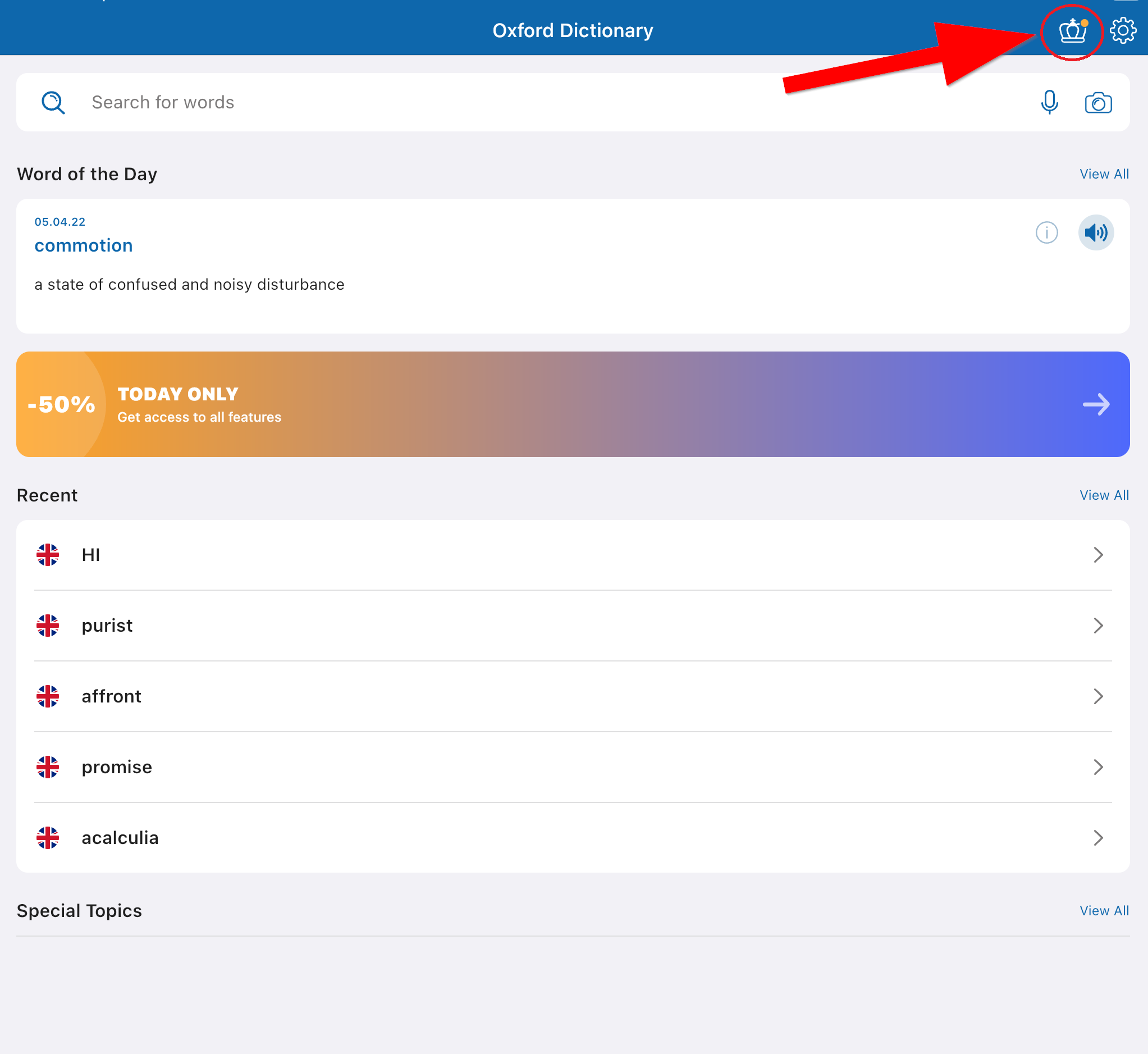
Task: Click the Search for words field
Action: tap(573, 103)
